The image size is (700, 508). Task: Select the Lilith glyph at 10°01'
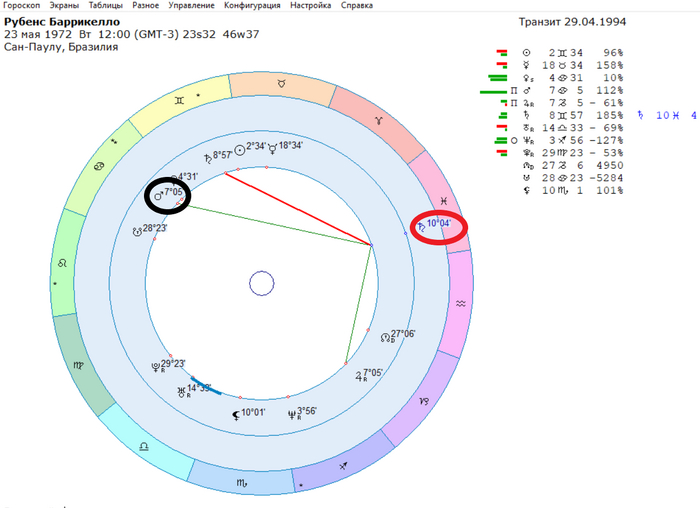point(236,416)
